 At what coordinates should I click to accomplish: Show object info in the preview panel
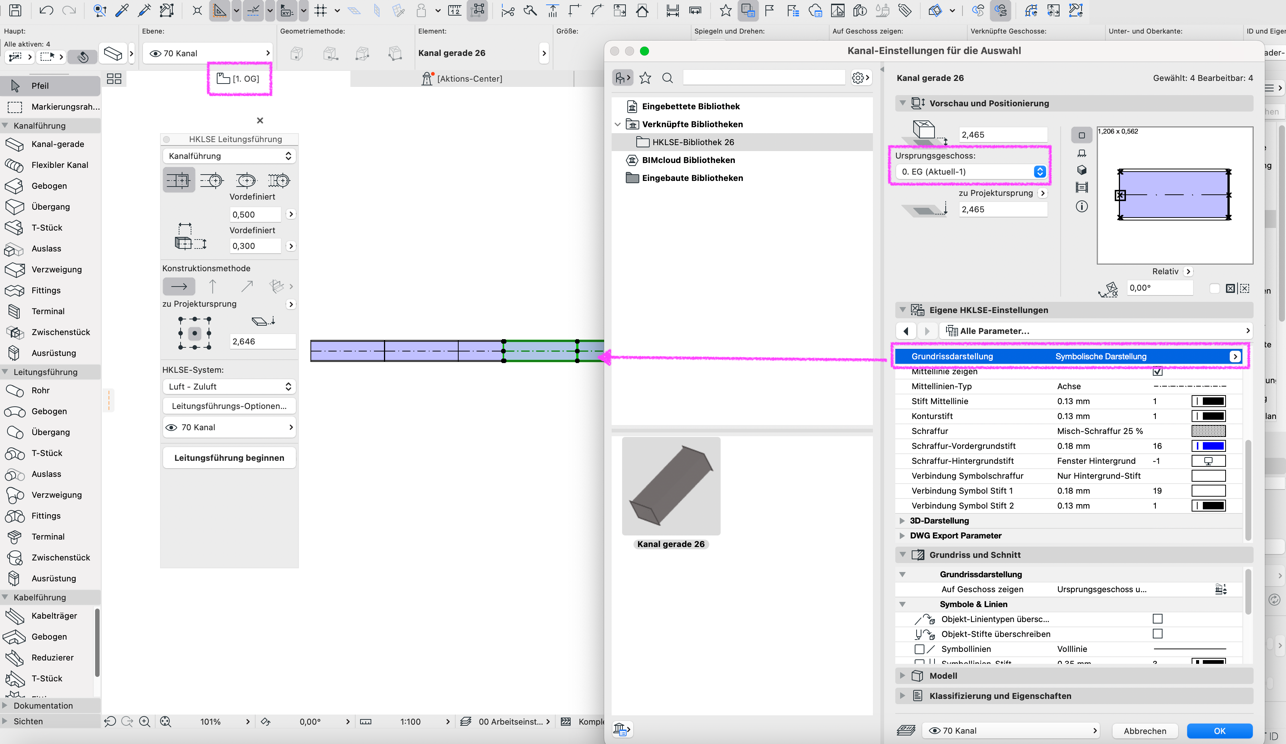coord(1081,206)
